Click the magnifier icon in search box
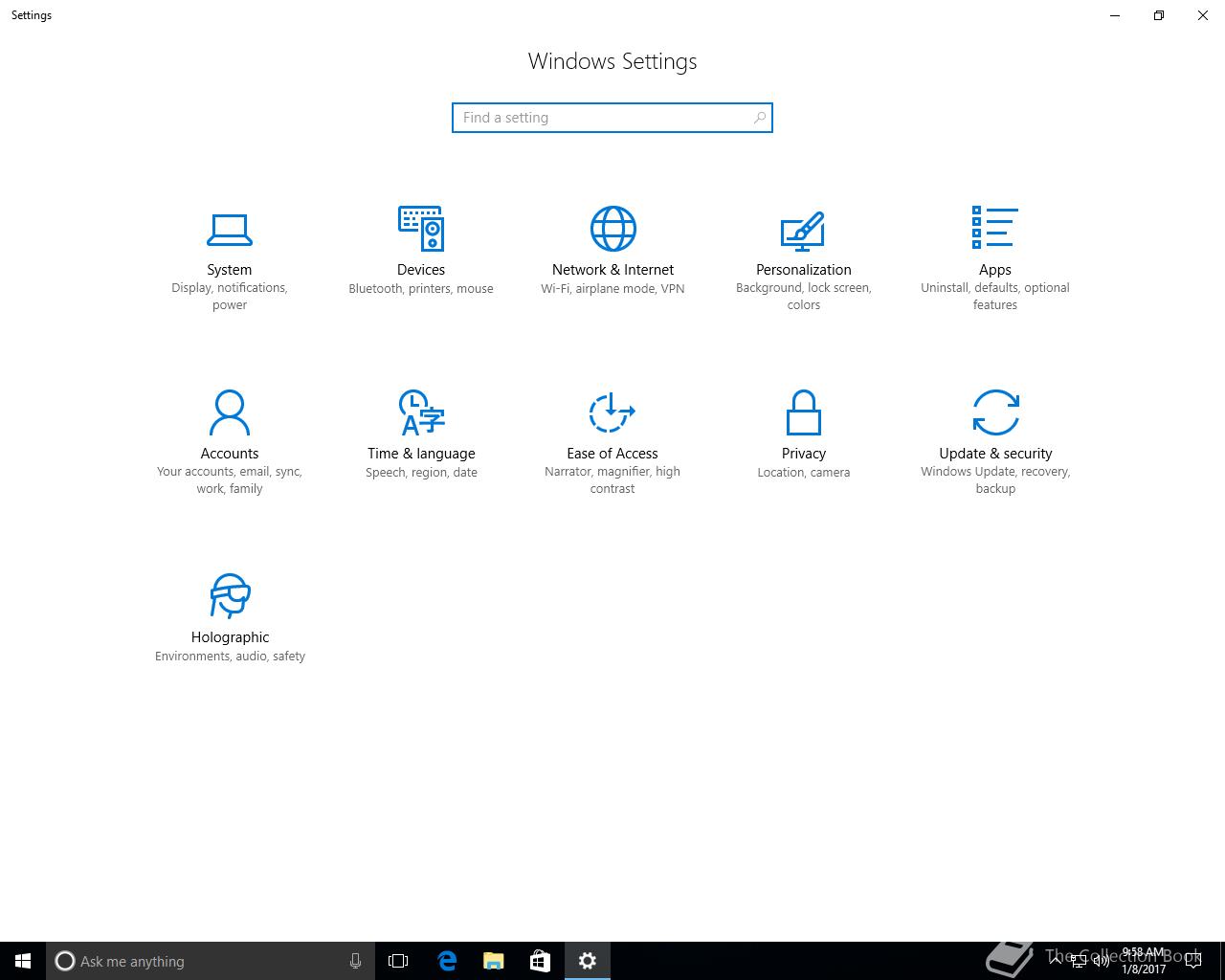This screenshot has height=980, width=1225. pos(760,118)
